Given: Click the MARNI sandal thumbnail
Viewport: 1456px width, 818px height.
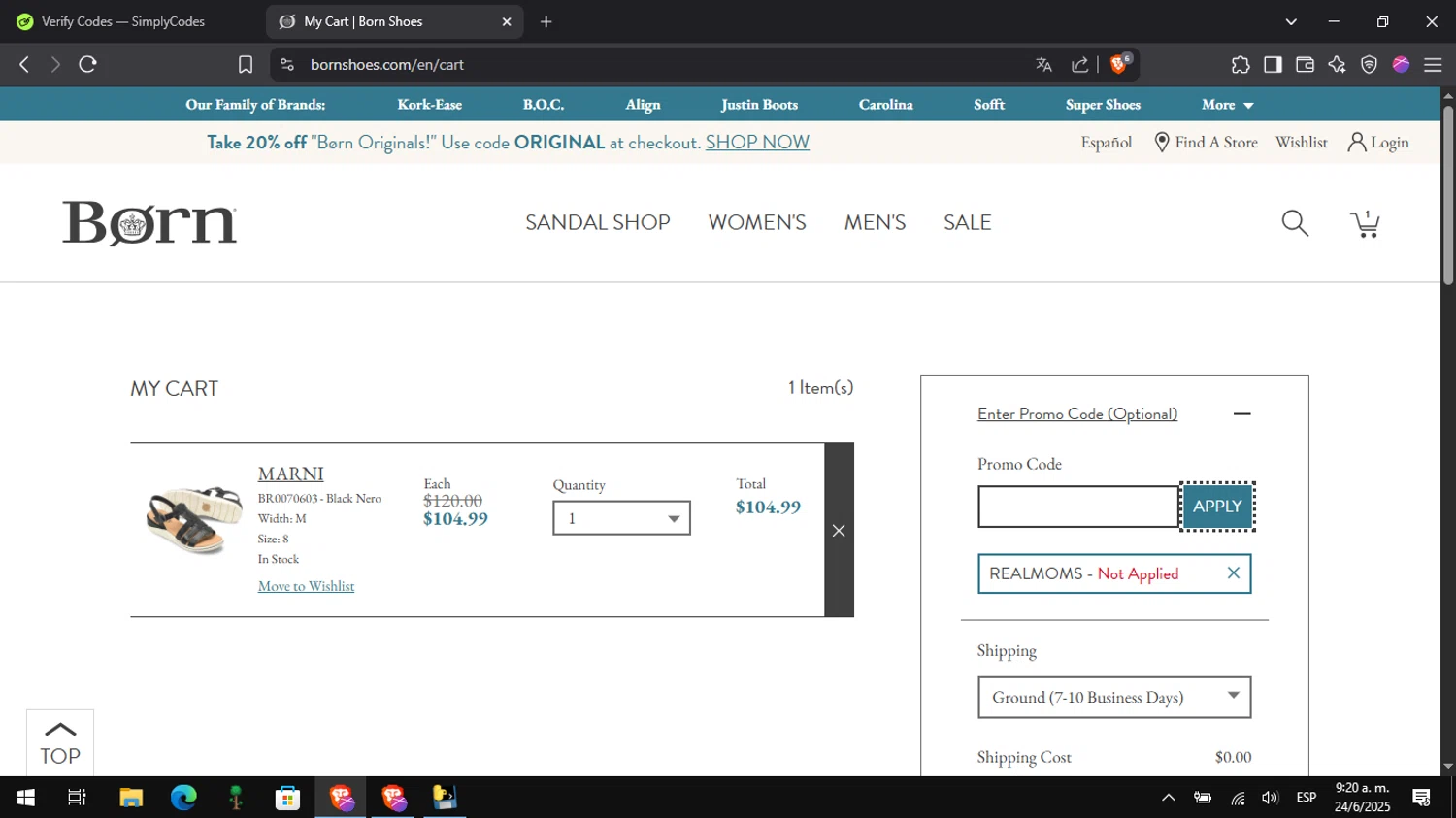Looking at the screenshot, I should tap(194, 519).
